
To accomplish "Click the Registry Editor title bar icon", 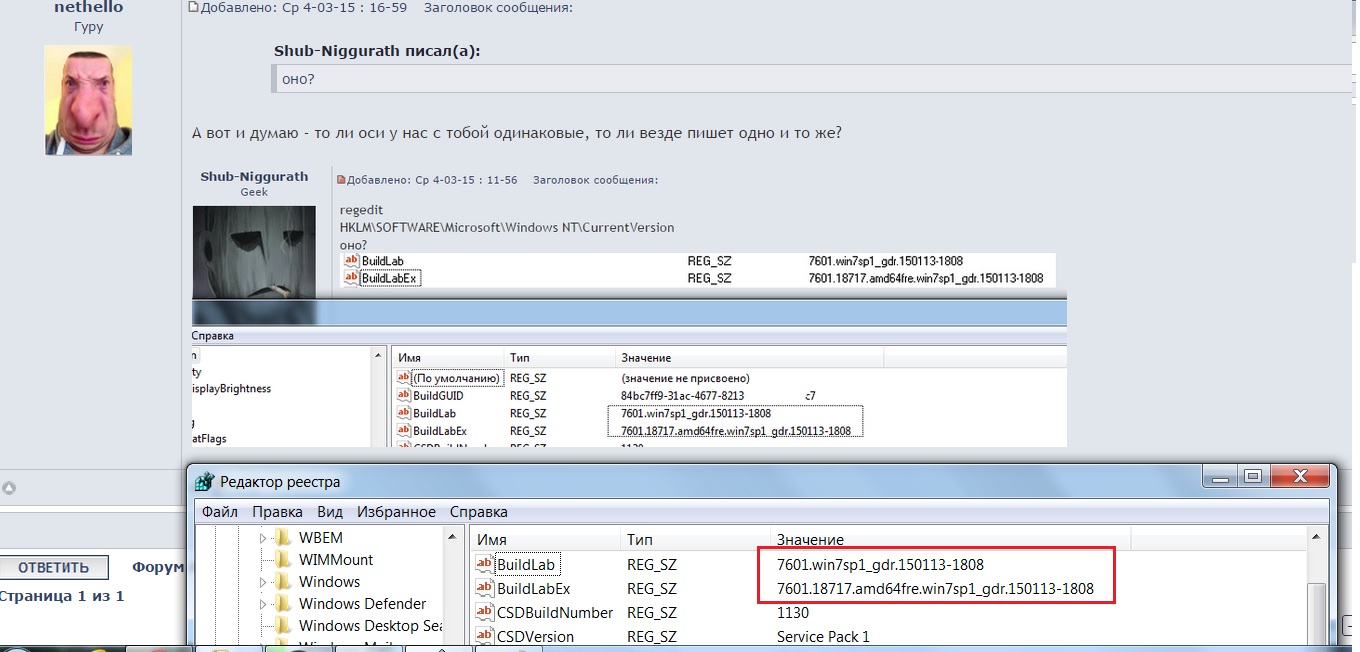I will pyautogui.click(x=204, y=482).
